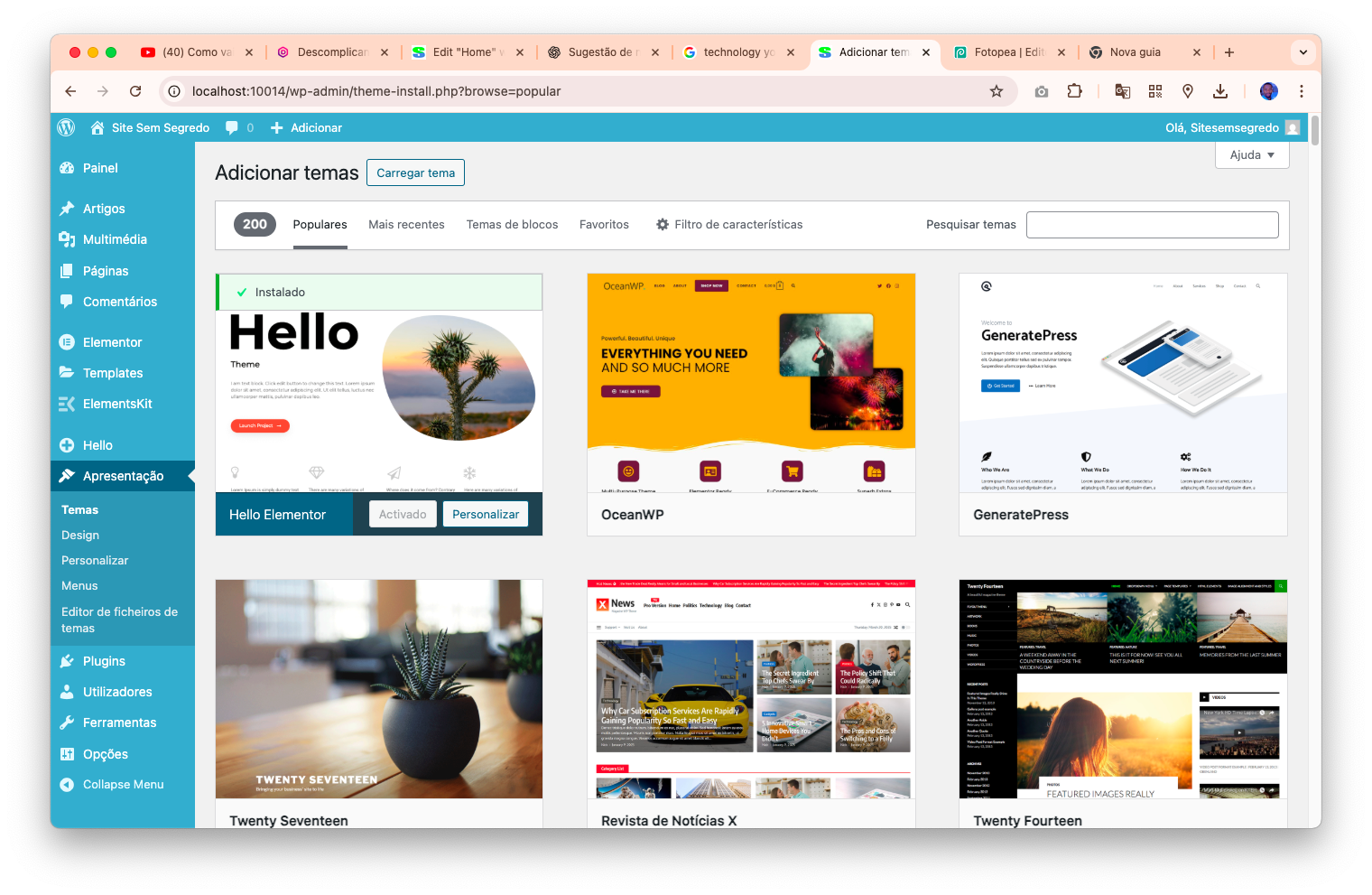
Task: Select the OceanWP theme thumbnail
Action: pos(751,383)
